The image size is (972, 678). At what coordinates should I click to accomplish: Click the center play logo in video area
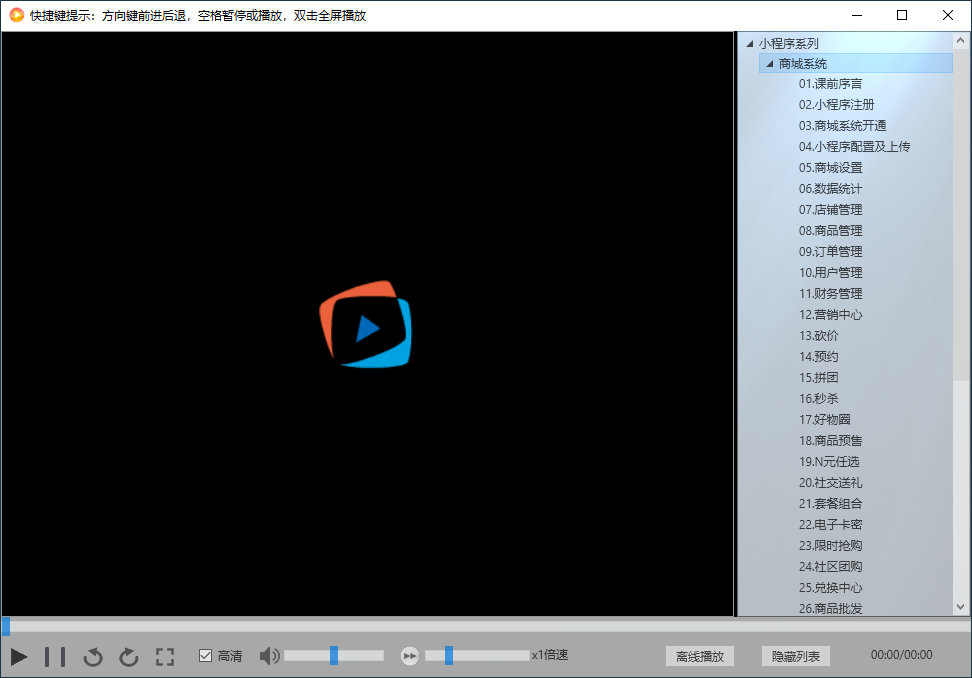pos(366,325)
